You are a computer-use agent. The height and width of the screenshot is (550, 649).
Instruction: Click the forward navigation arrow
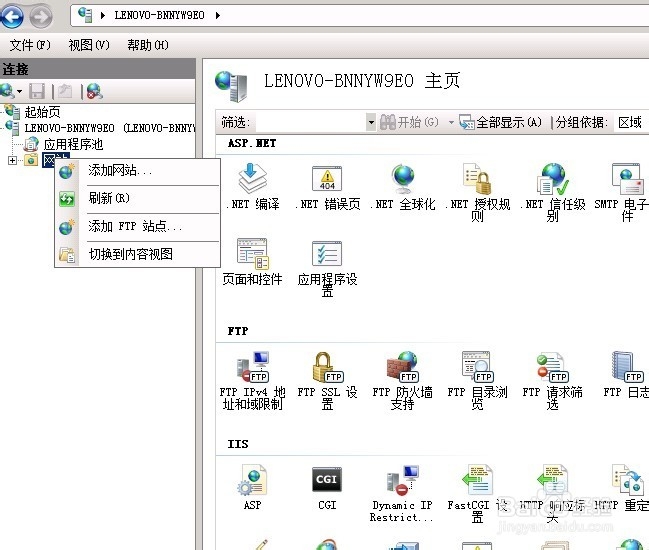(x=41, y=17)
